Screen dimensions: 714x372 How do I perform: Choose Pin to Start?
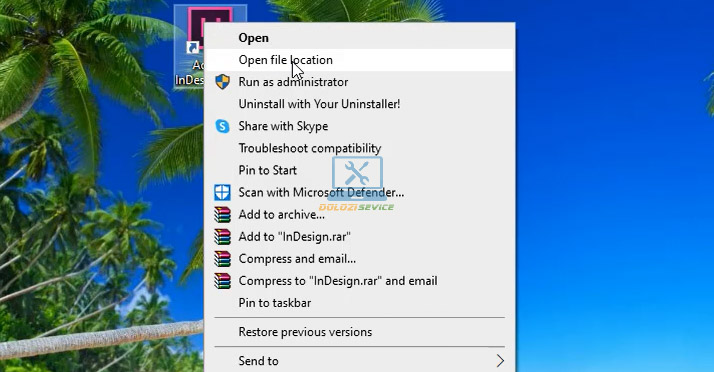[x=360, y=170]
